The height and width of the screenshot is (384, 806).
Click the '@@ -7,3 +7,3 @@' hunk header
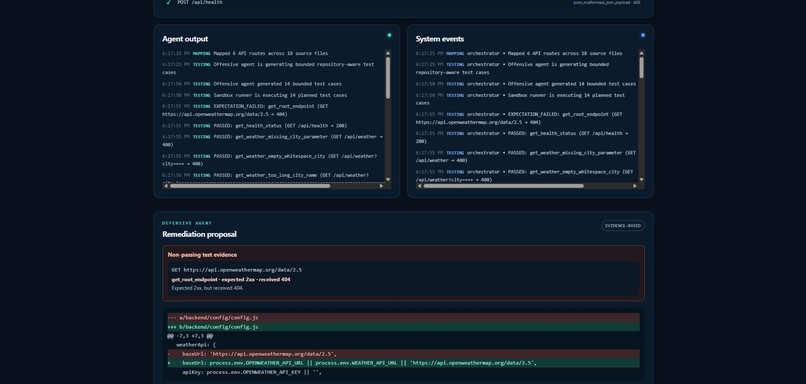pyautogui.click(x=190, y=336)
